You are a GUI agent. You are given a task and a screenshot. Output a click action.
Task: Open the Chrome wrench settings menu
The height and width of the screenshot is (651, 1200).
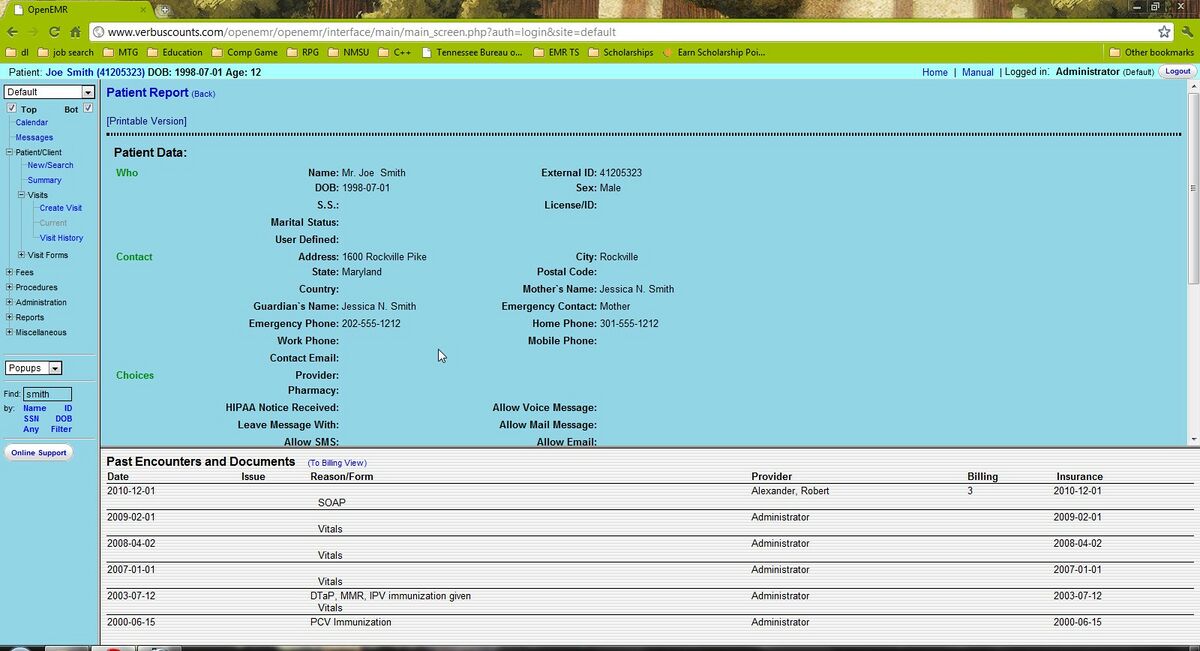(1186, 31)
